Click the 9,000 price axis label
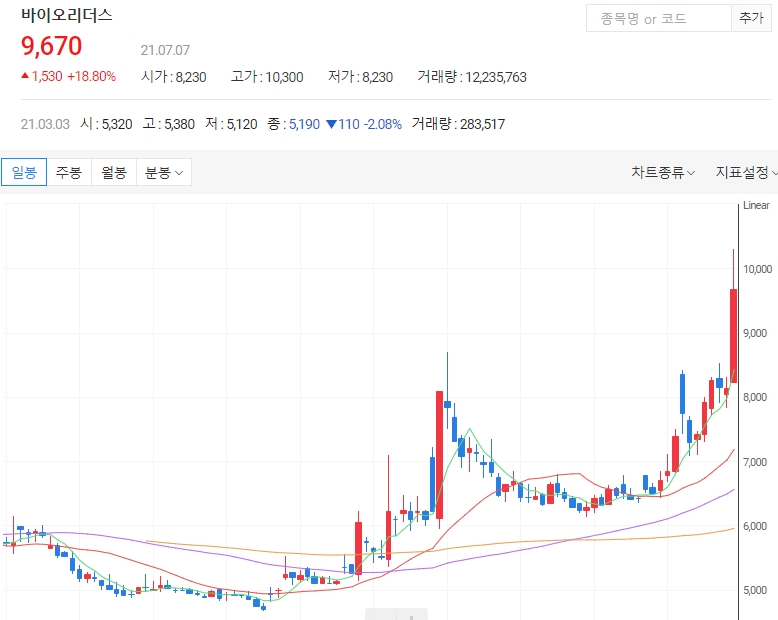The image size is (778, 620). [x=755, y=333]
